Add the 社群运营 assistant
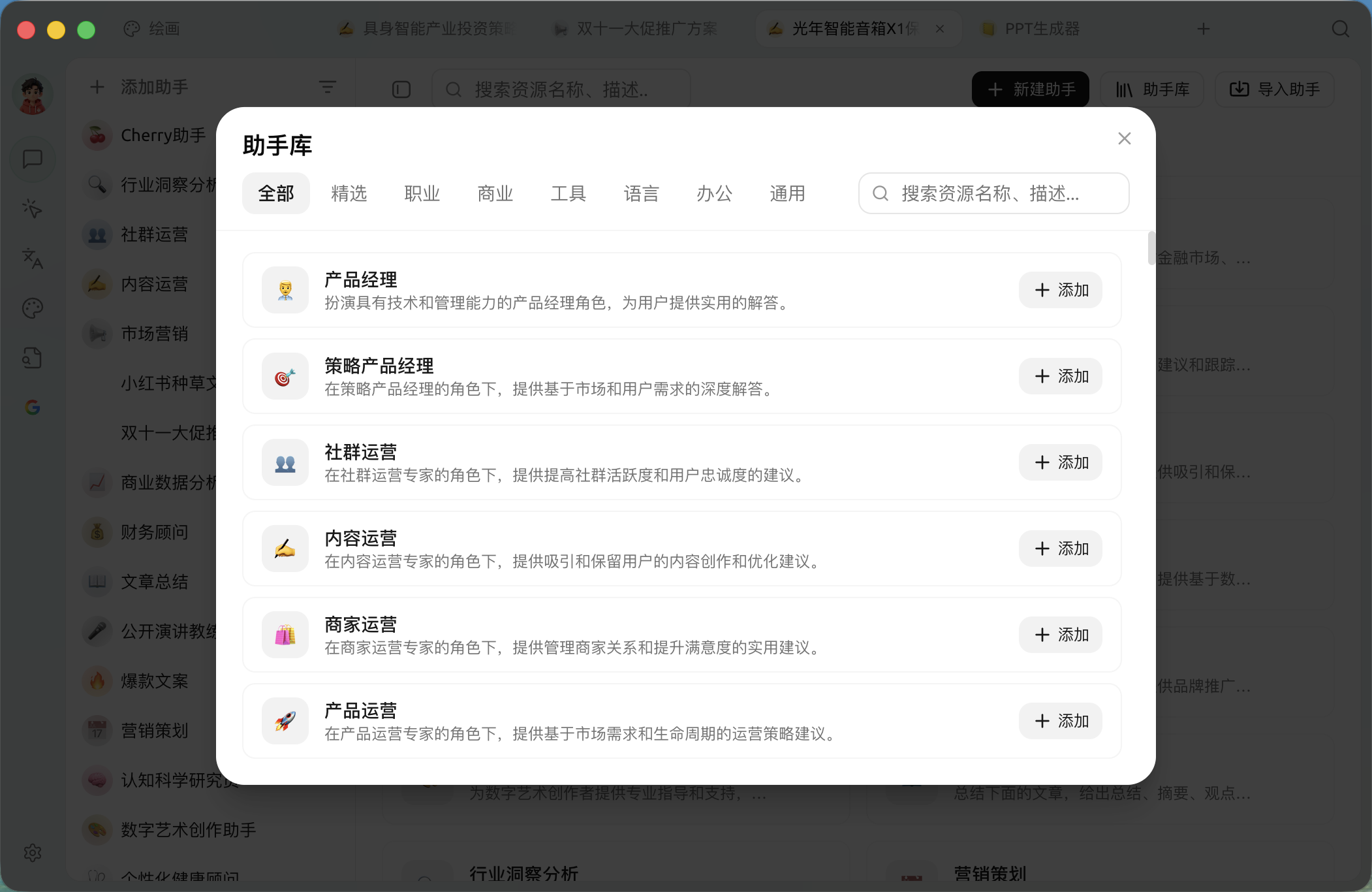Viewport: 1372px width, 892px height. [1061, 462]
